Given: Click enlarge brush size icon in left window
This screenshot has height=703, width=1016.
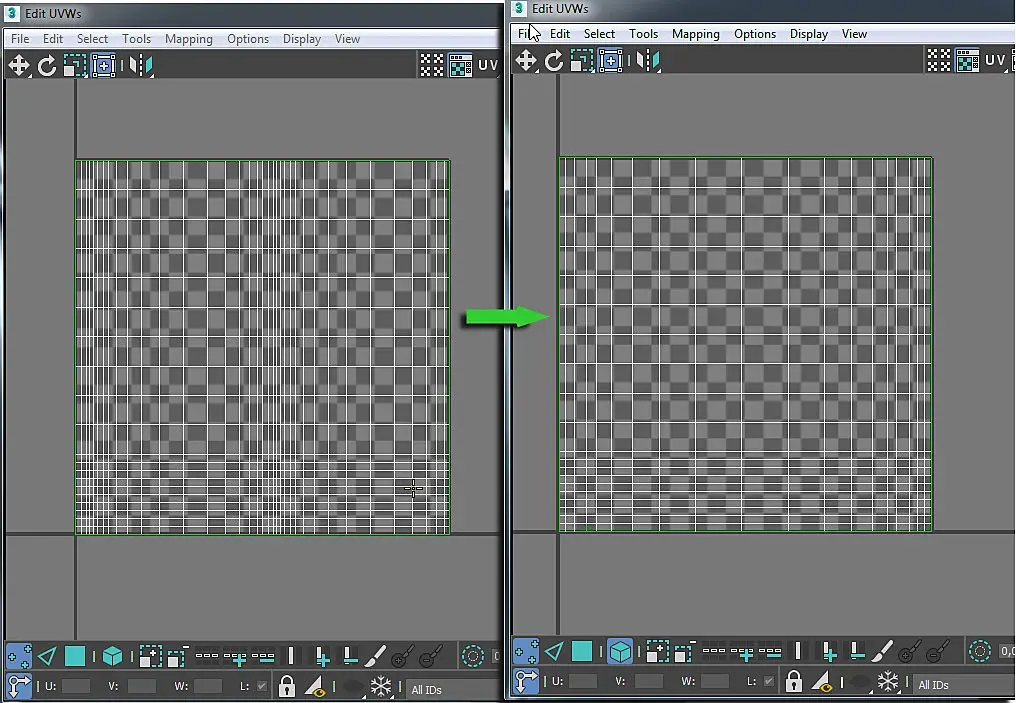Looking at the screenshot, I should tap(402, 656).
